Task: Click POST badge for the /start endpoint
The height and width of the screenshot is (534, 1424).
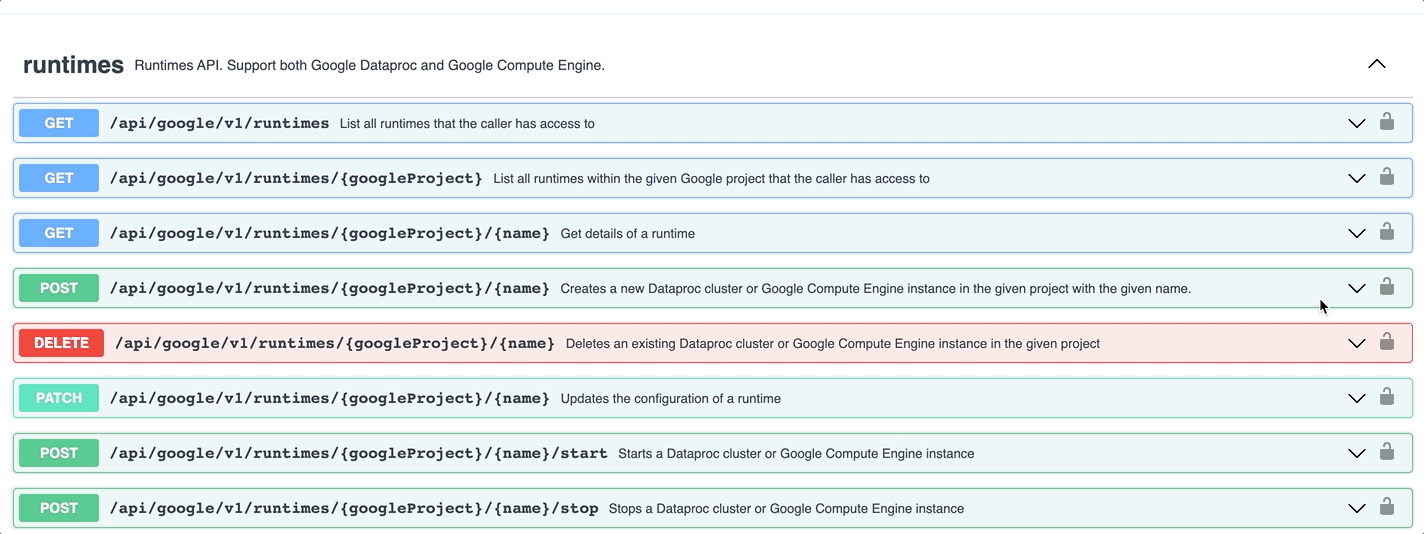Action: pyautogui.click(x=59, y=453)
